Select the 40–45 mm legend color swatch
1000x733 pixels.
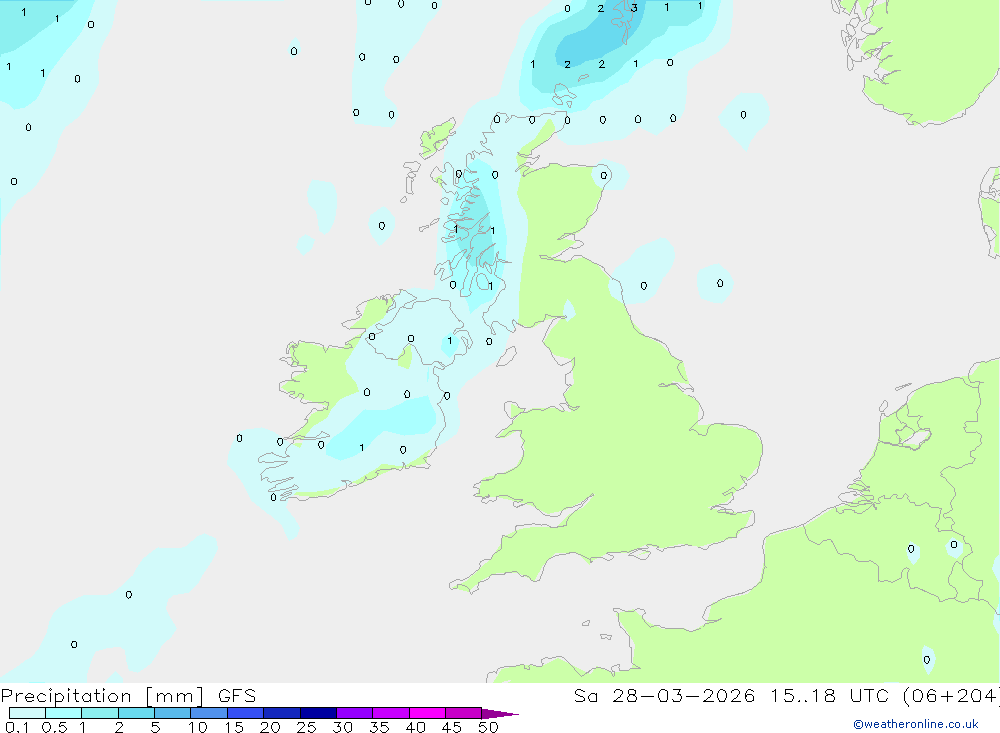click(427, 713)
